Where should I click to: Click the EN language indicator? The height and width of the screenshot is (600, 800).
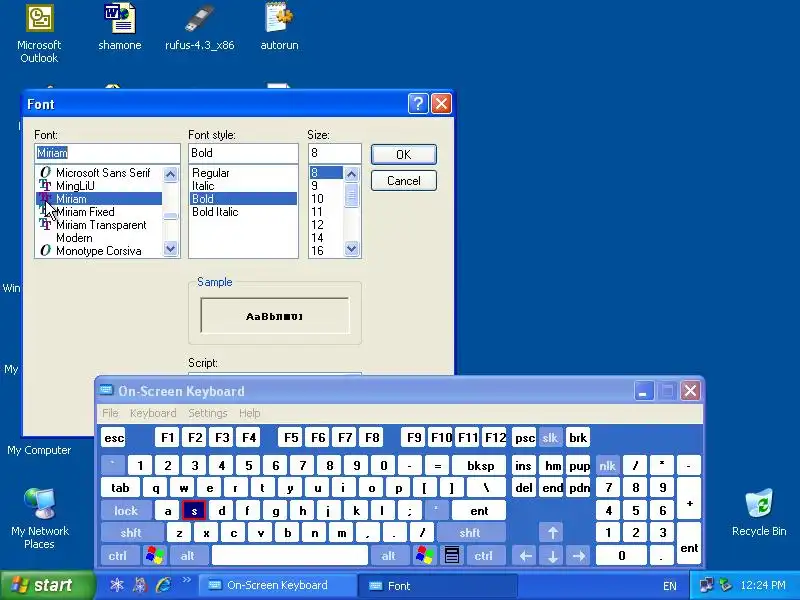(670, 586)
